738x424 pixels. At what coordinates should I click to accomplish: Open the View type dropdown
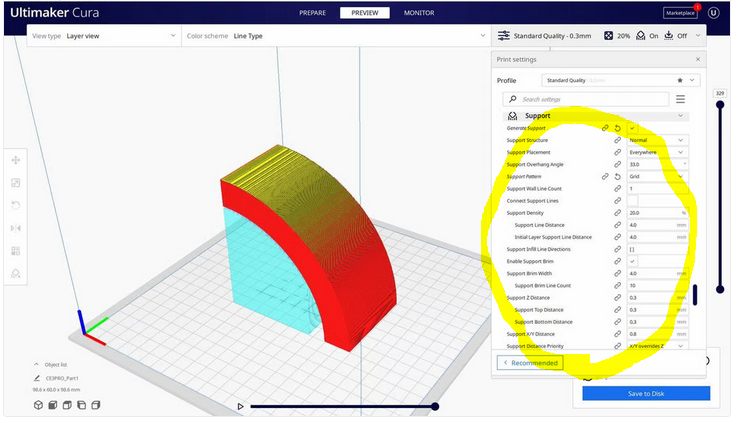pos(104,36)
